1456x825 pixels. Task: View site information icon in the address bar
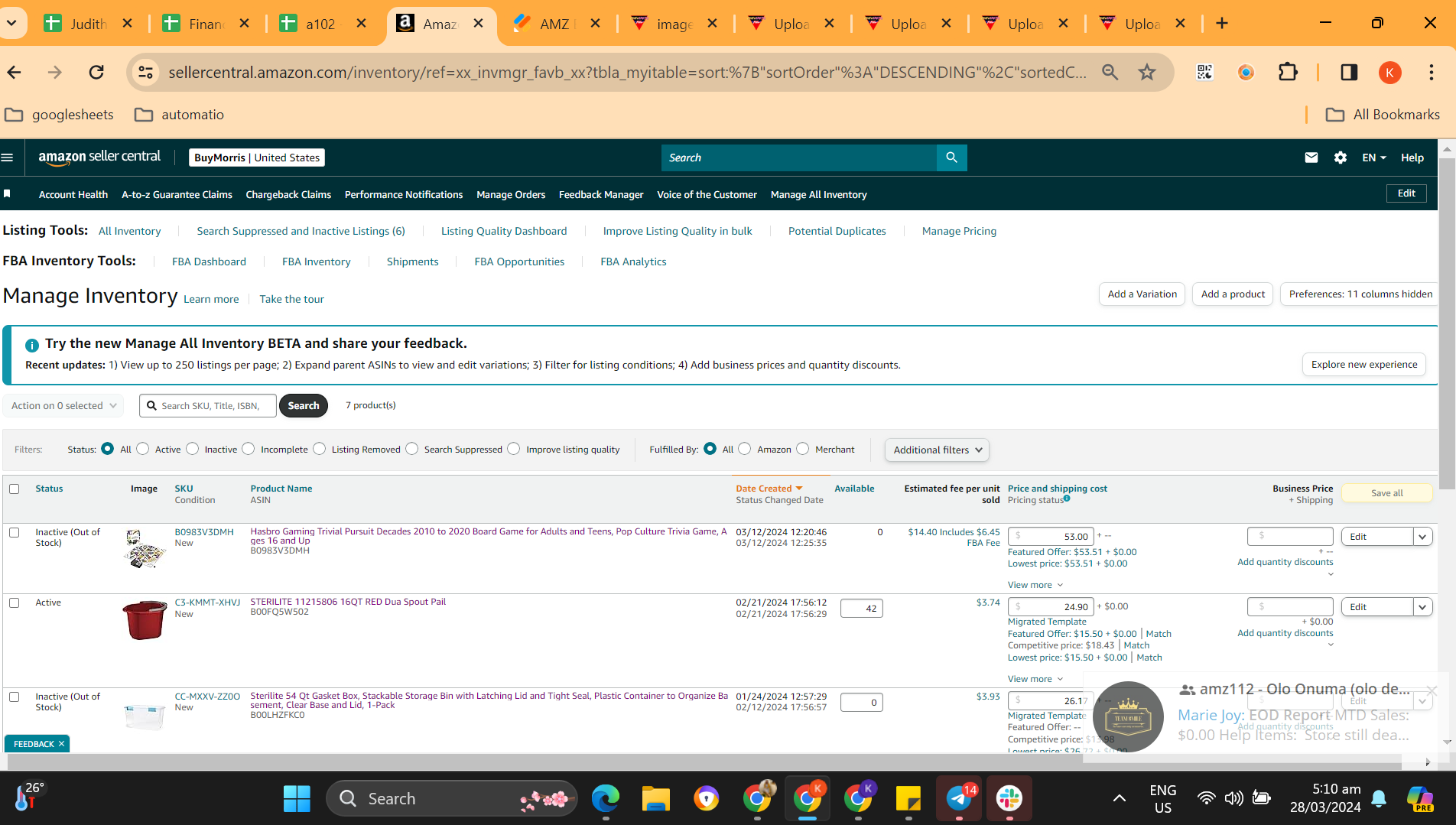145,72
